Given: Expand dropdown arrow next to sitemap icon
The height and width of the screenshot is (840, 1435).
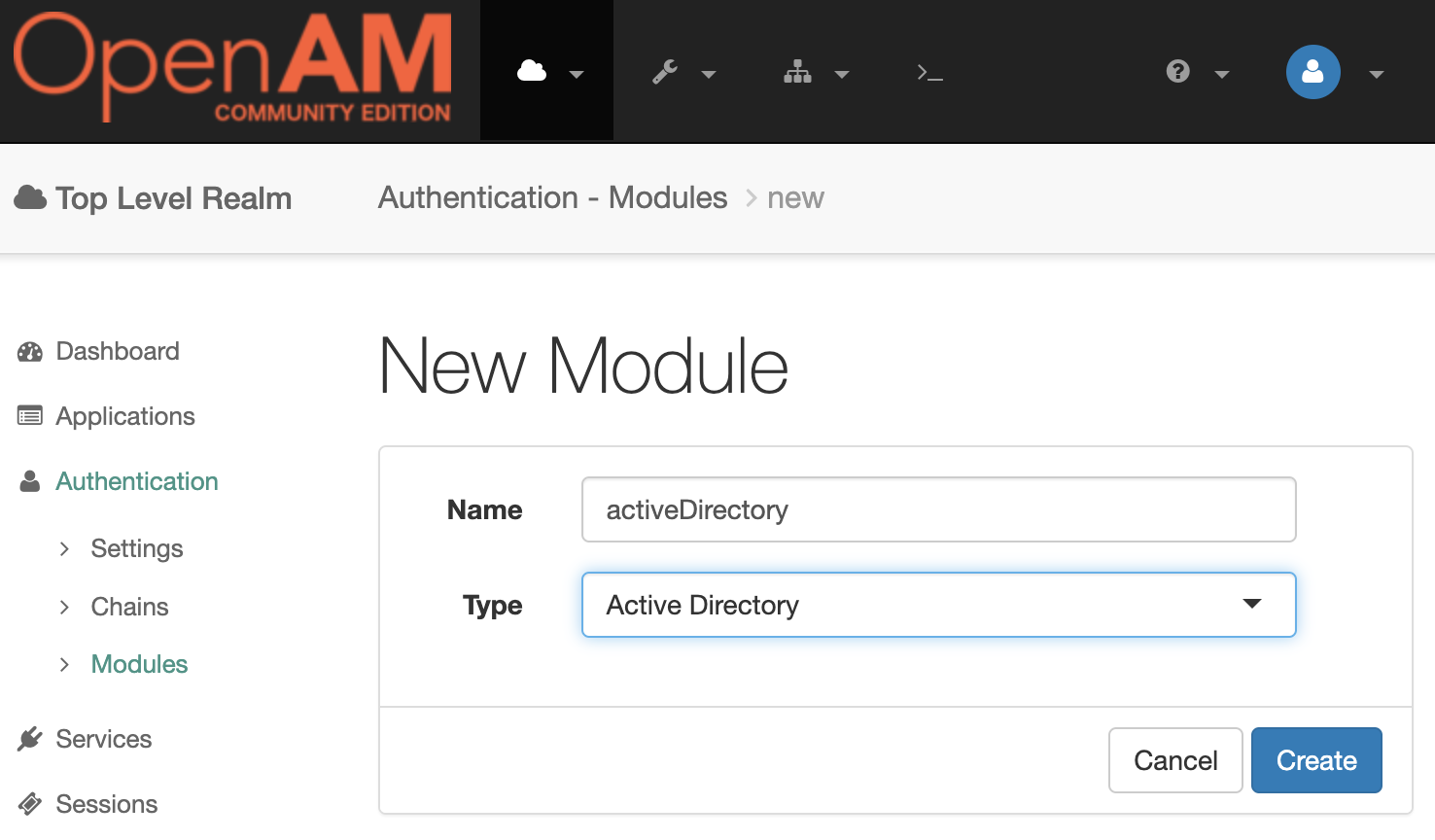Looking at the screenshot, I should pyautogui.click(x=842, y=74).
